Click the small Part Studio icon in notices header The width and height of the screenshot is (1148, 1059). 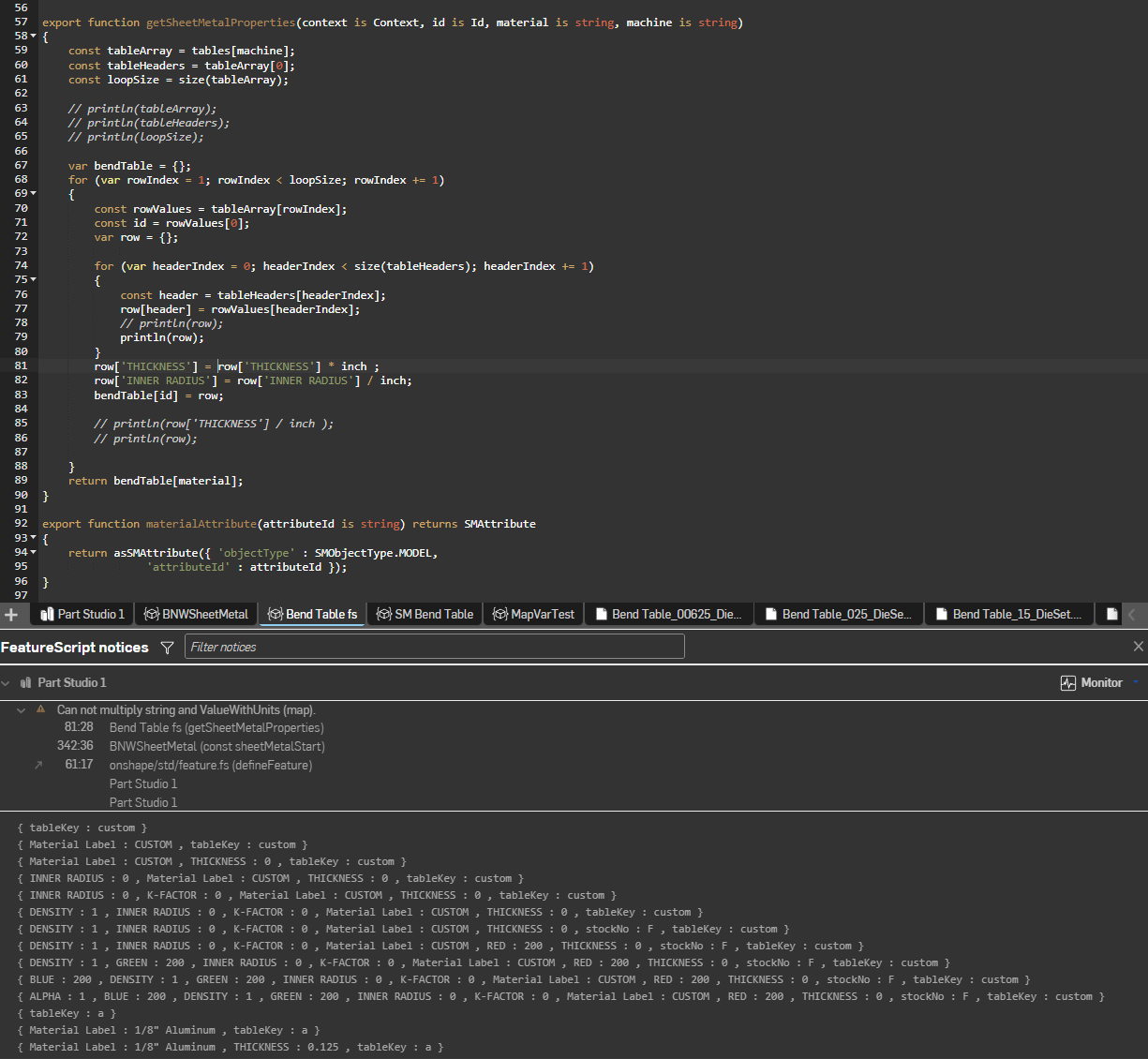pos(25,683)
